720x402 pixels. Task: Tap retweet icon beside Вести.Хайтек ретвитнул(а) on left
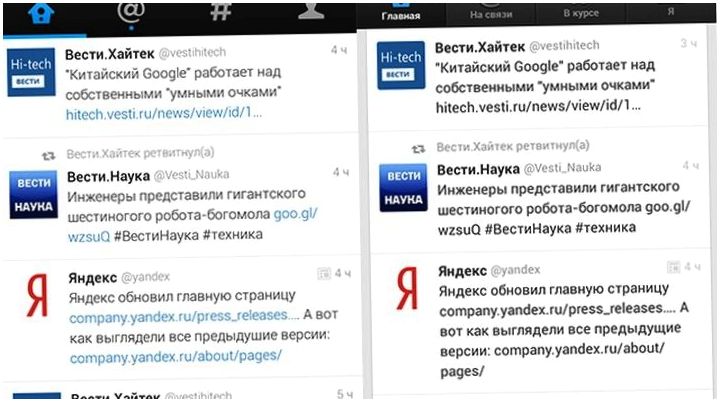point(49,156)
